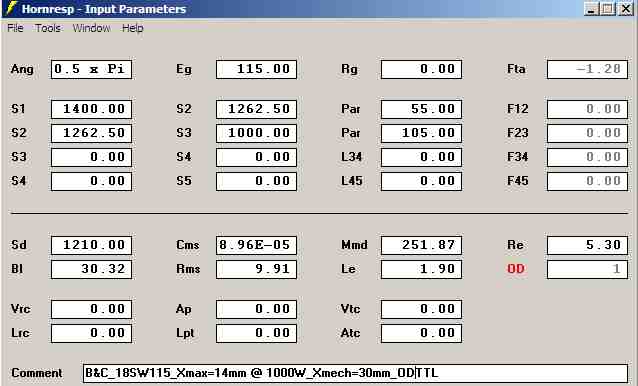Click the Mmd label
The height and width of the screenshot is (386, 638).
click(x=354, y=245)
